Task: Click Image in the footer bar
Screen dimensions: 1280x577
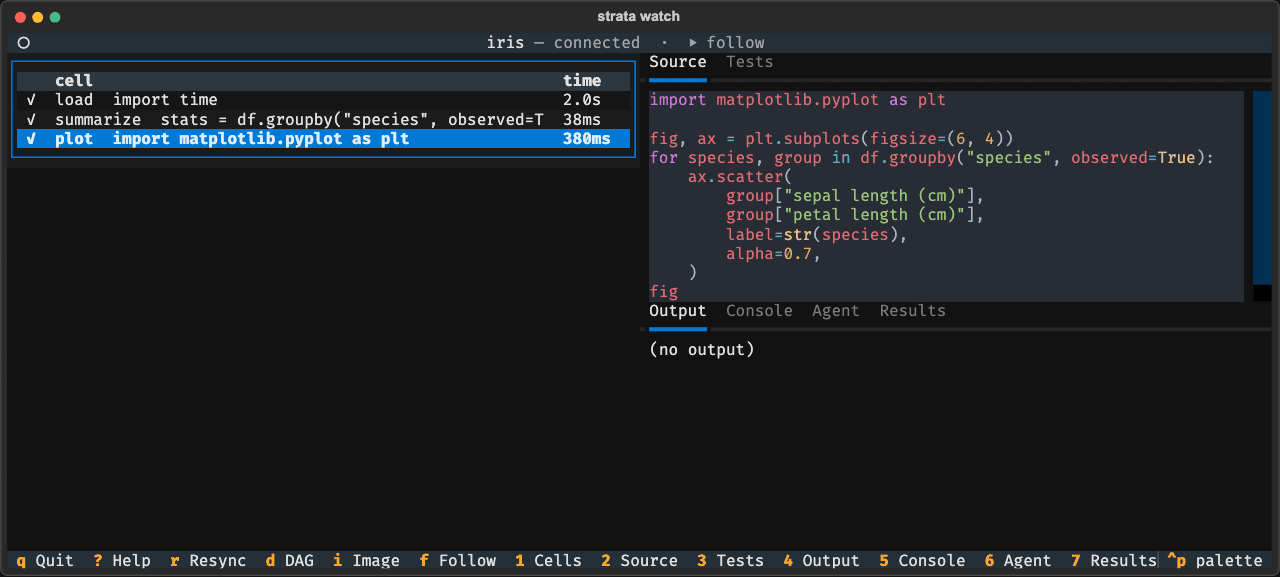Action: 366,561
